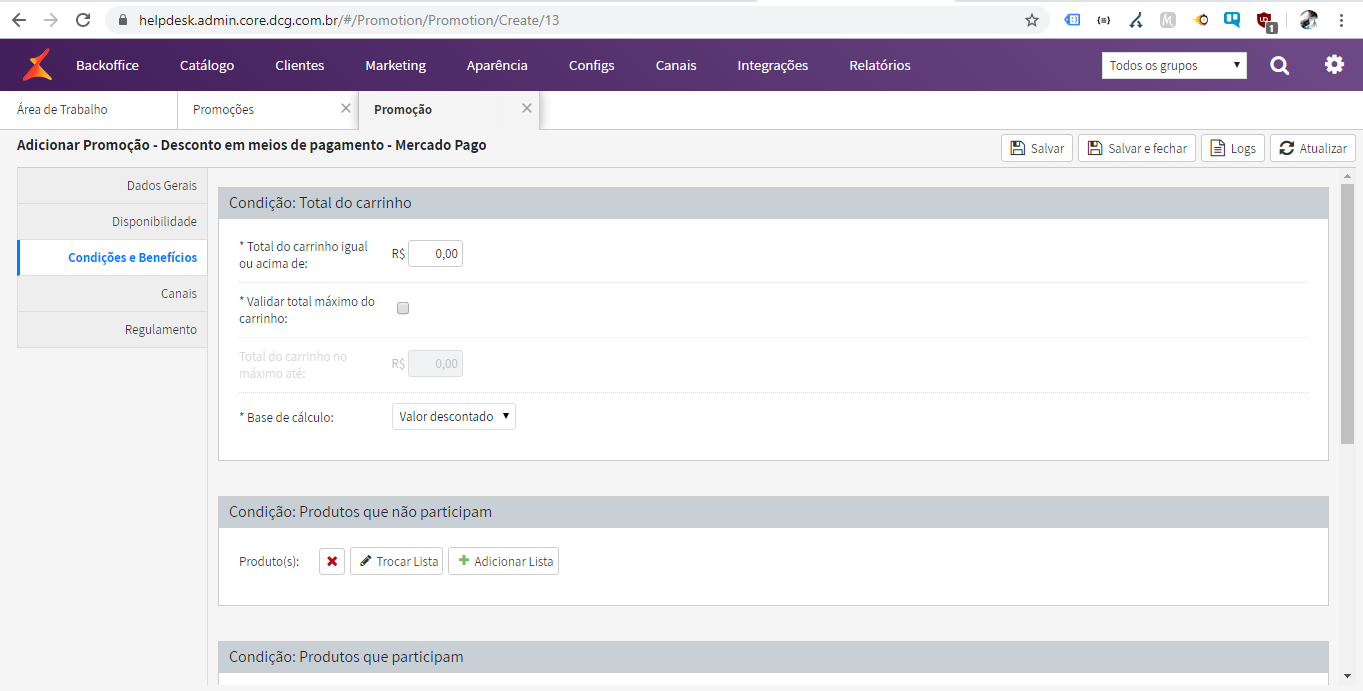Click Adicionar Lista button
Viewport: 1363px width, 691px height.
tap(503, 561)
